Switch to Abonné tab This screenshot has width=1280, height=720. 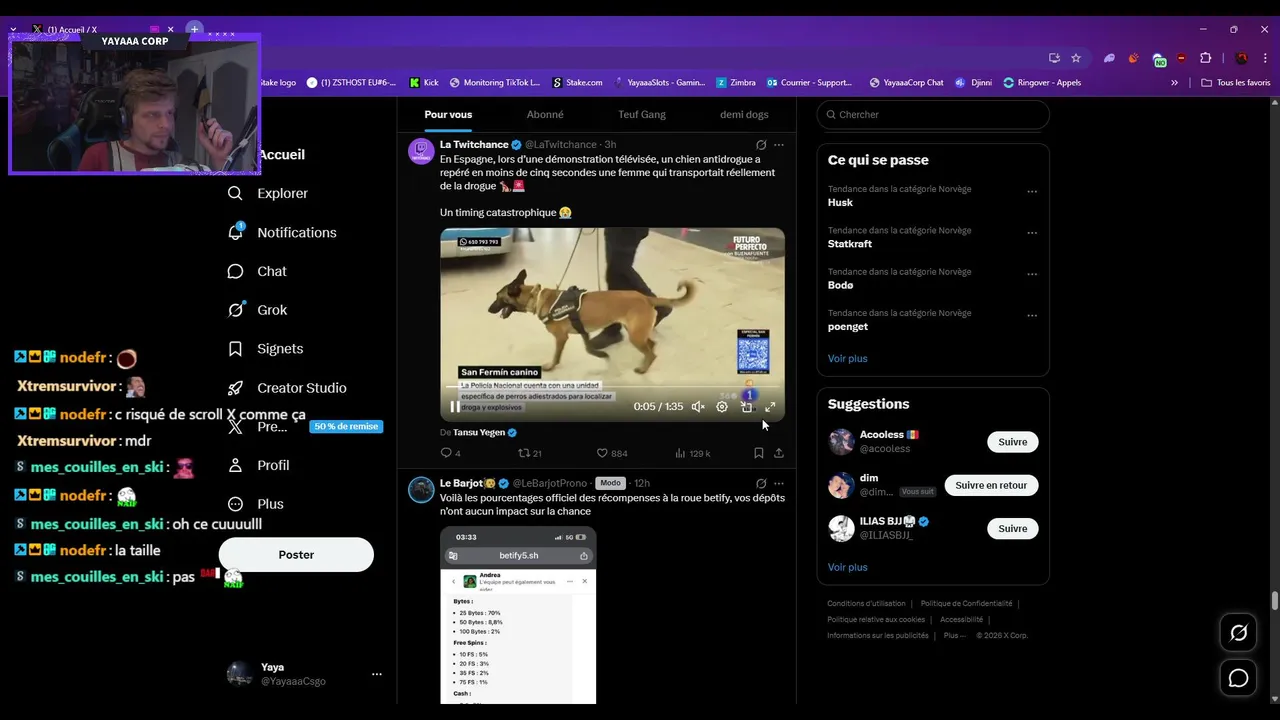pos(545,114)
